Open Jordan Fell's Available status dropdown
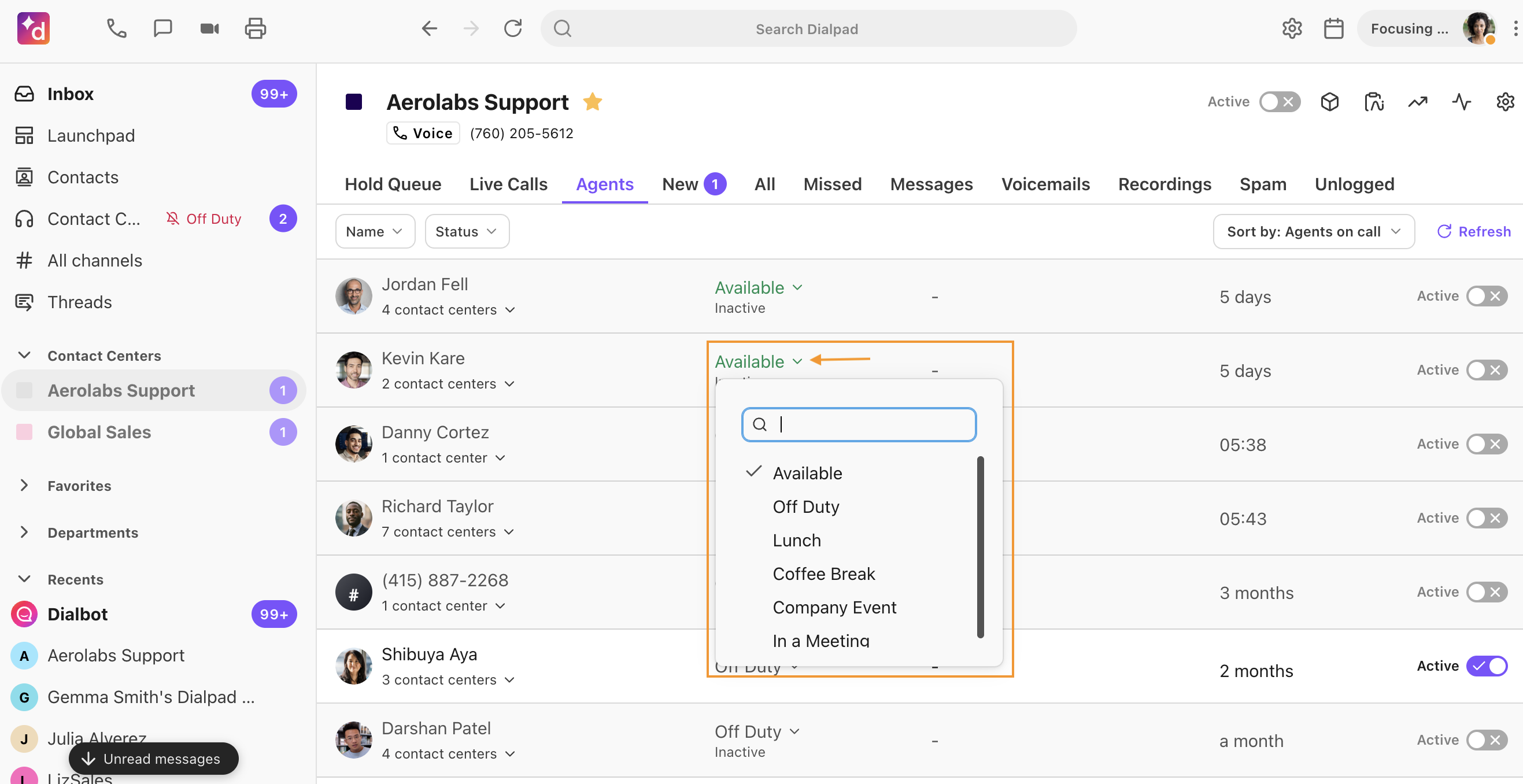This screenshot has width=1523, height=784. [x=759, y=288]
